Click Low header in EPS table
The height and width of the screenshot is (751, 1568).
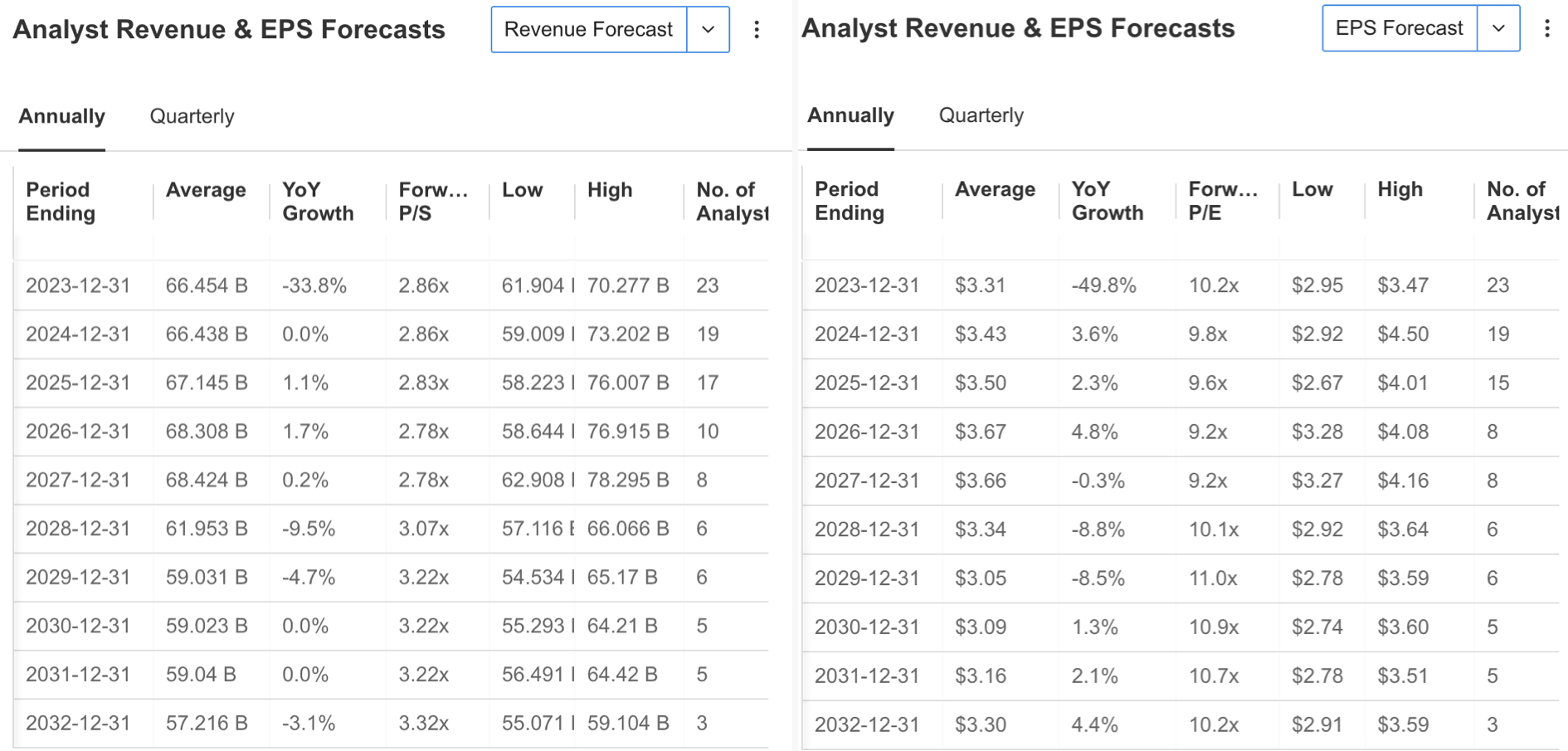coord(1312,189)
